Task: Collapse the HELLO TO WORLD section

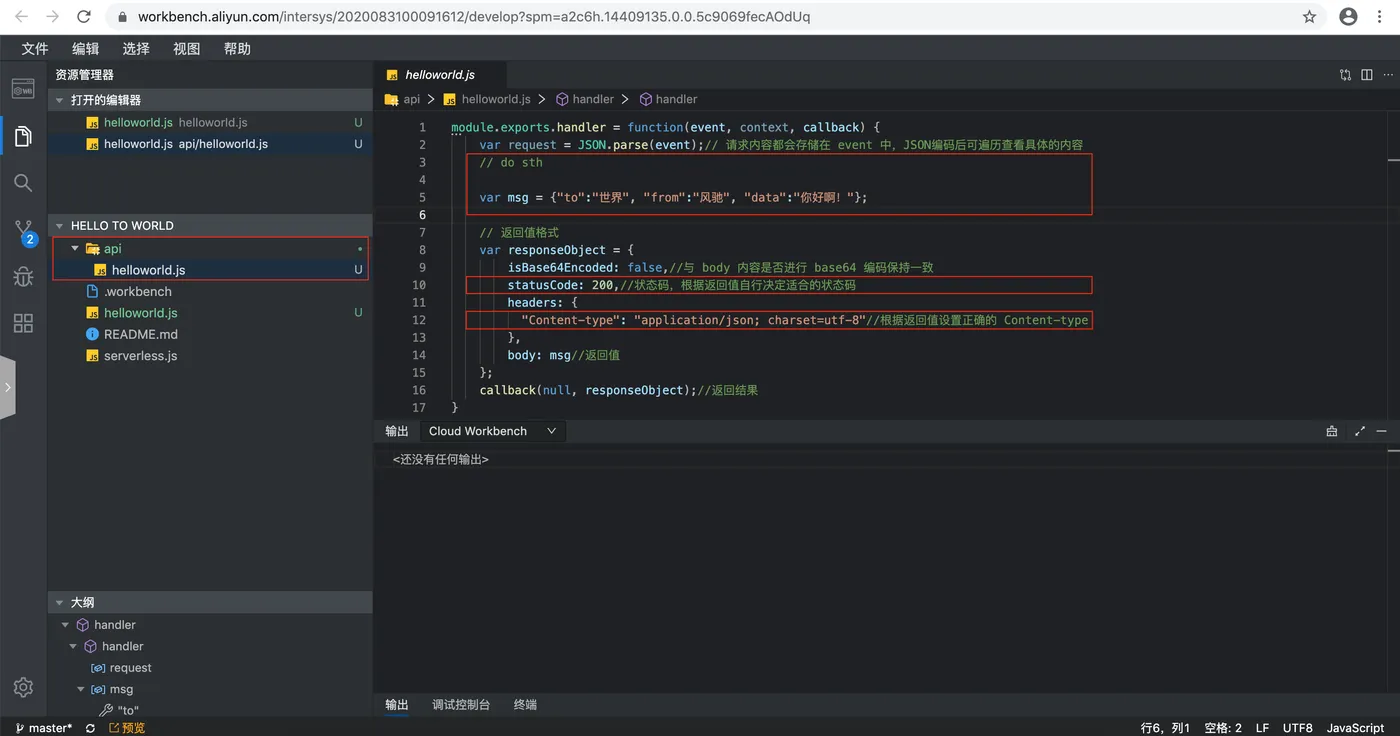Action: click(60, 225)
